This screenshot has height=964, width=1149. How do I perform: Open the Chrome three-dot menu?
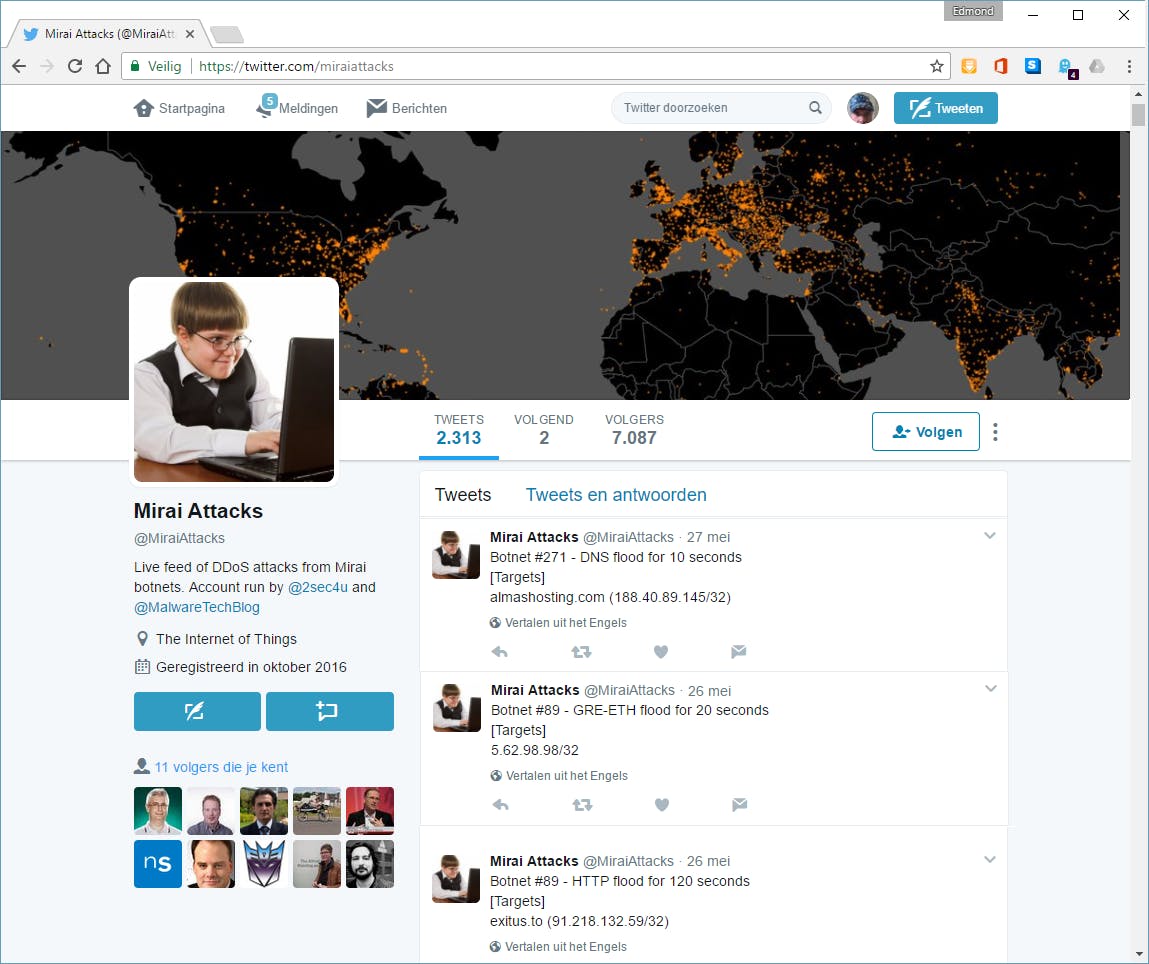1128,66
